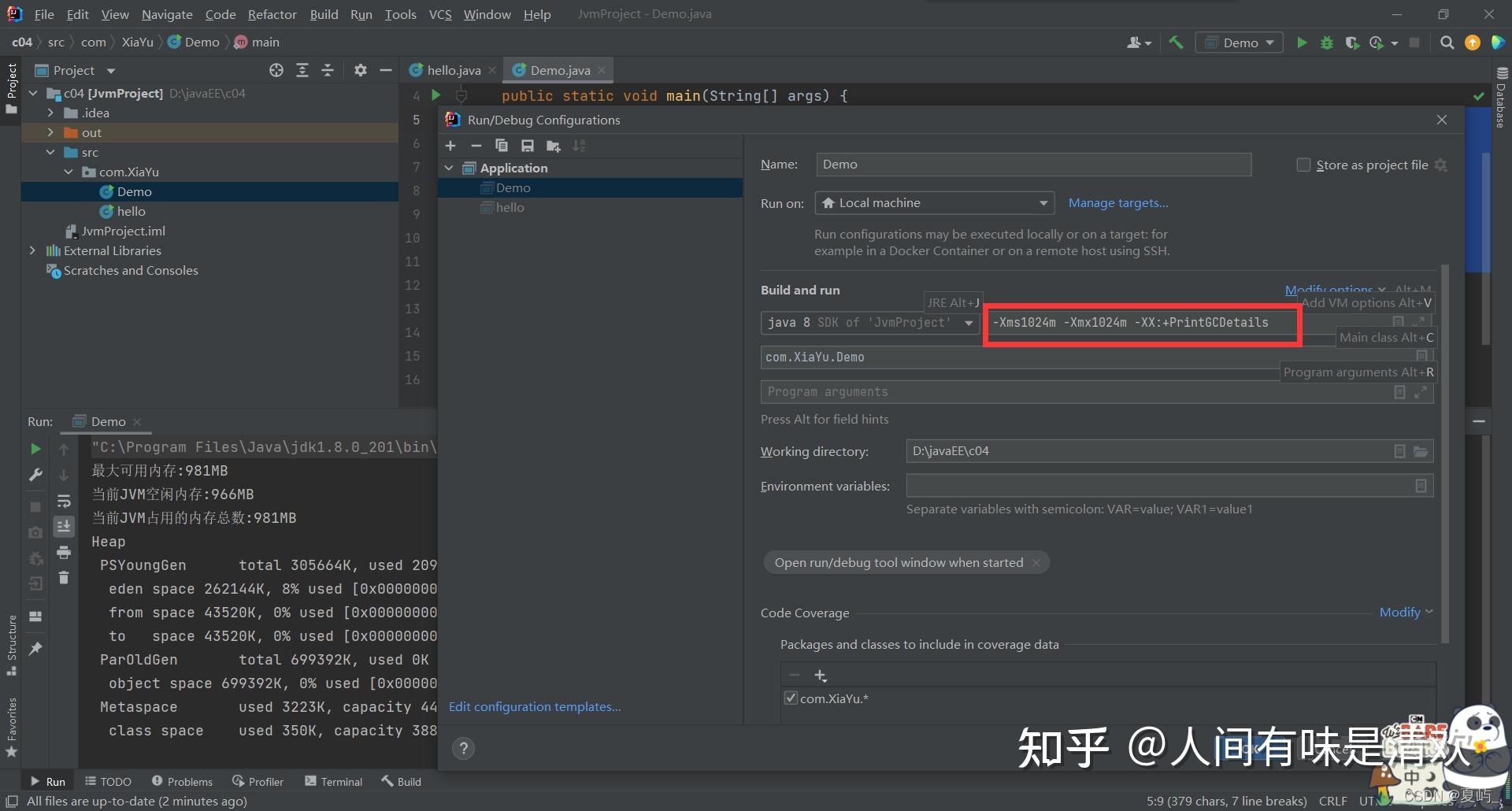Remove the configuration with the minus icon
This screenshot has width=1512, height=811.
(476, 146)
